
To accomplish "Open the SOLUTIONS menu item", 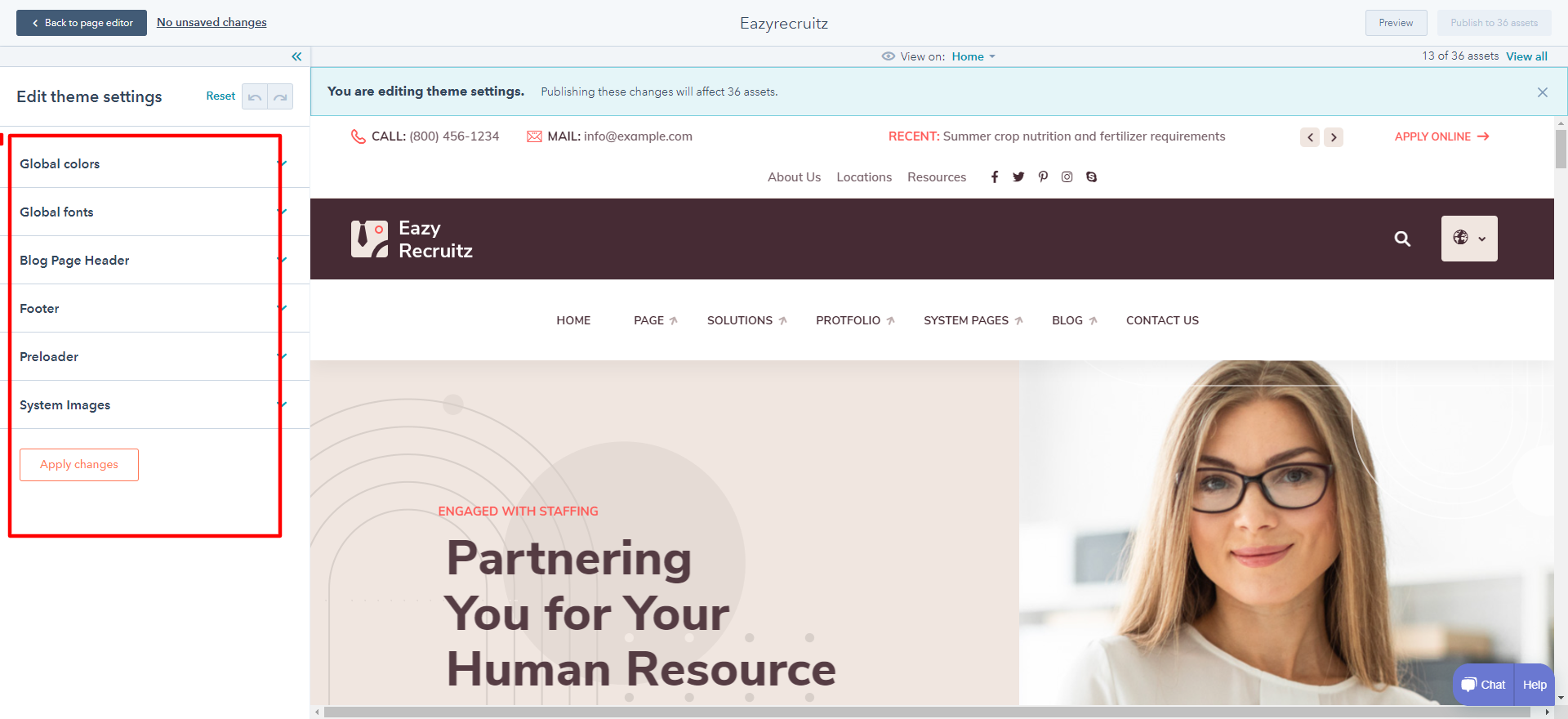I will pyautogui.click(x=746, y=320).
